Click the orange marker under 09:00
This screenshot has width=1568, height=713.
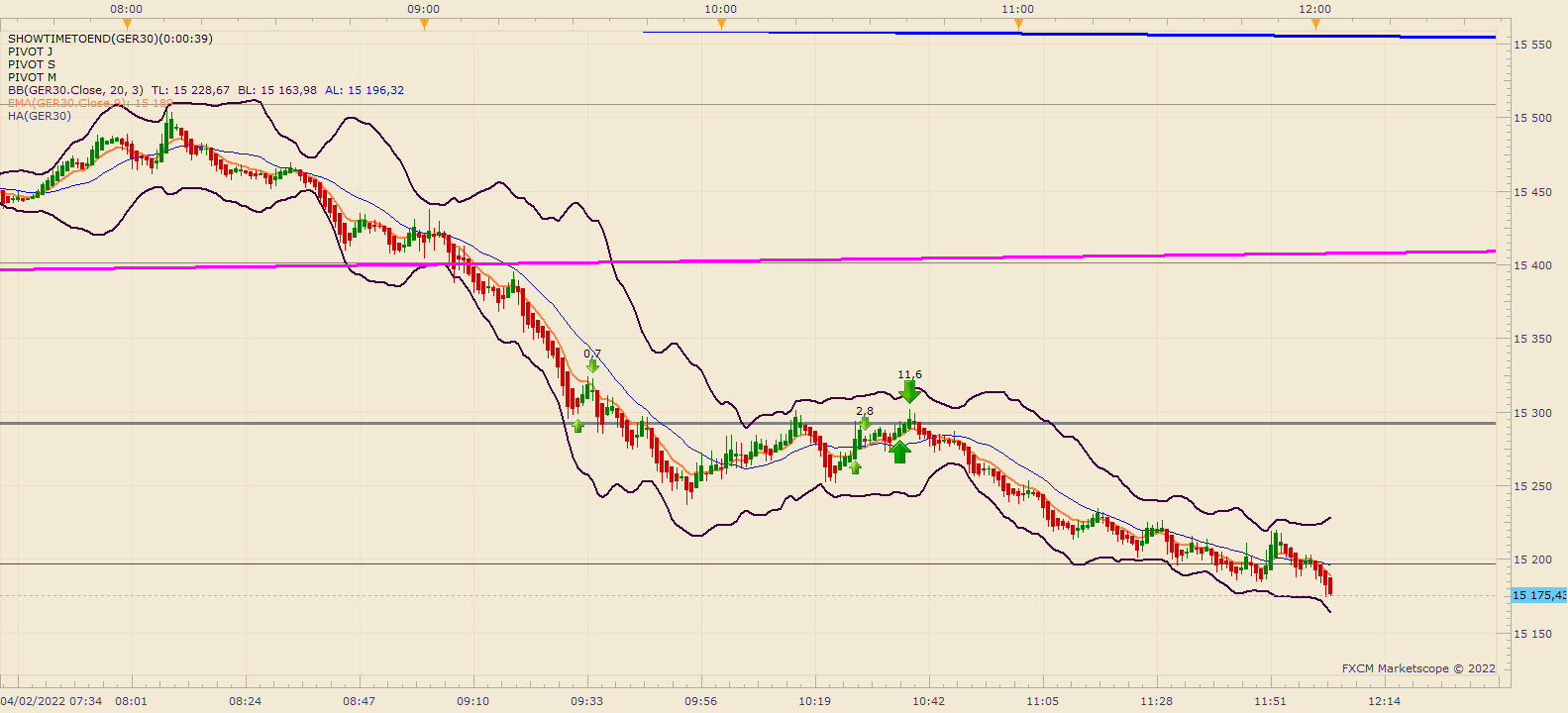pyautogui.click(x=424, y=24)
